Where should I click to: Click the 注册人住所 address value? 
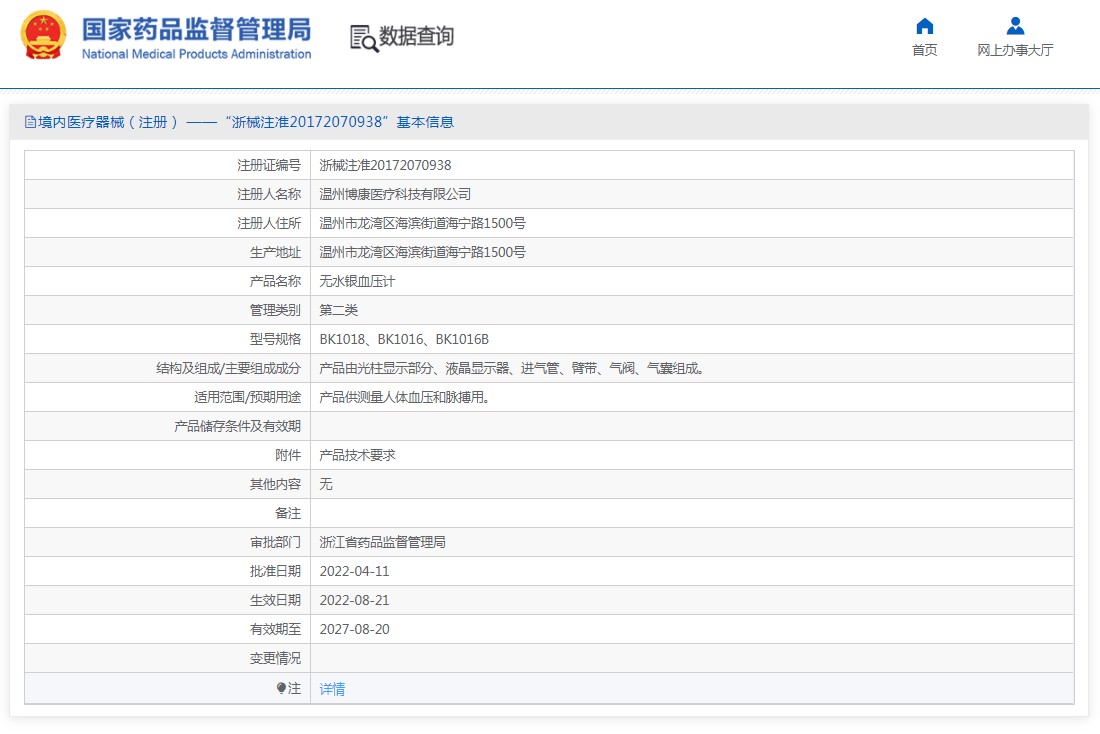tap(422, 223)
